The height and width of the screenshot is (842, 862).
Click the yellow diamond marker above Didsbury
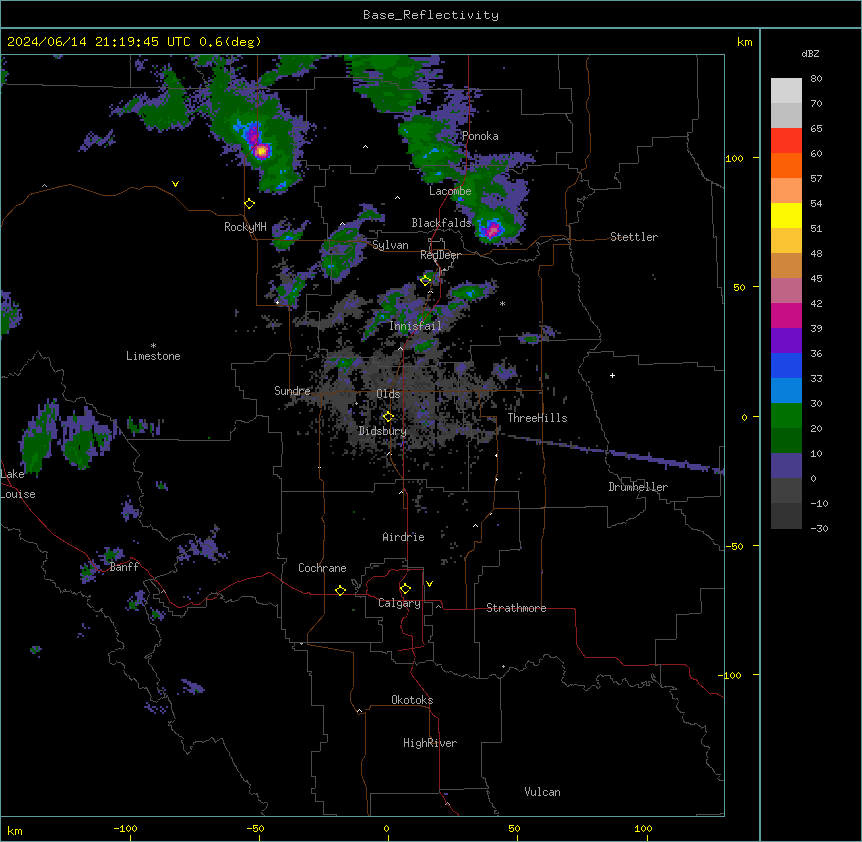tap(388, 417)
